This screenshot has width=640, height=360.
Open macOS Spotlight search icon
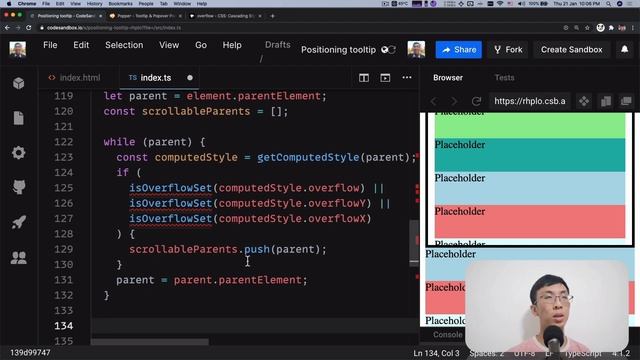click(608, 4)
